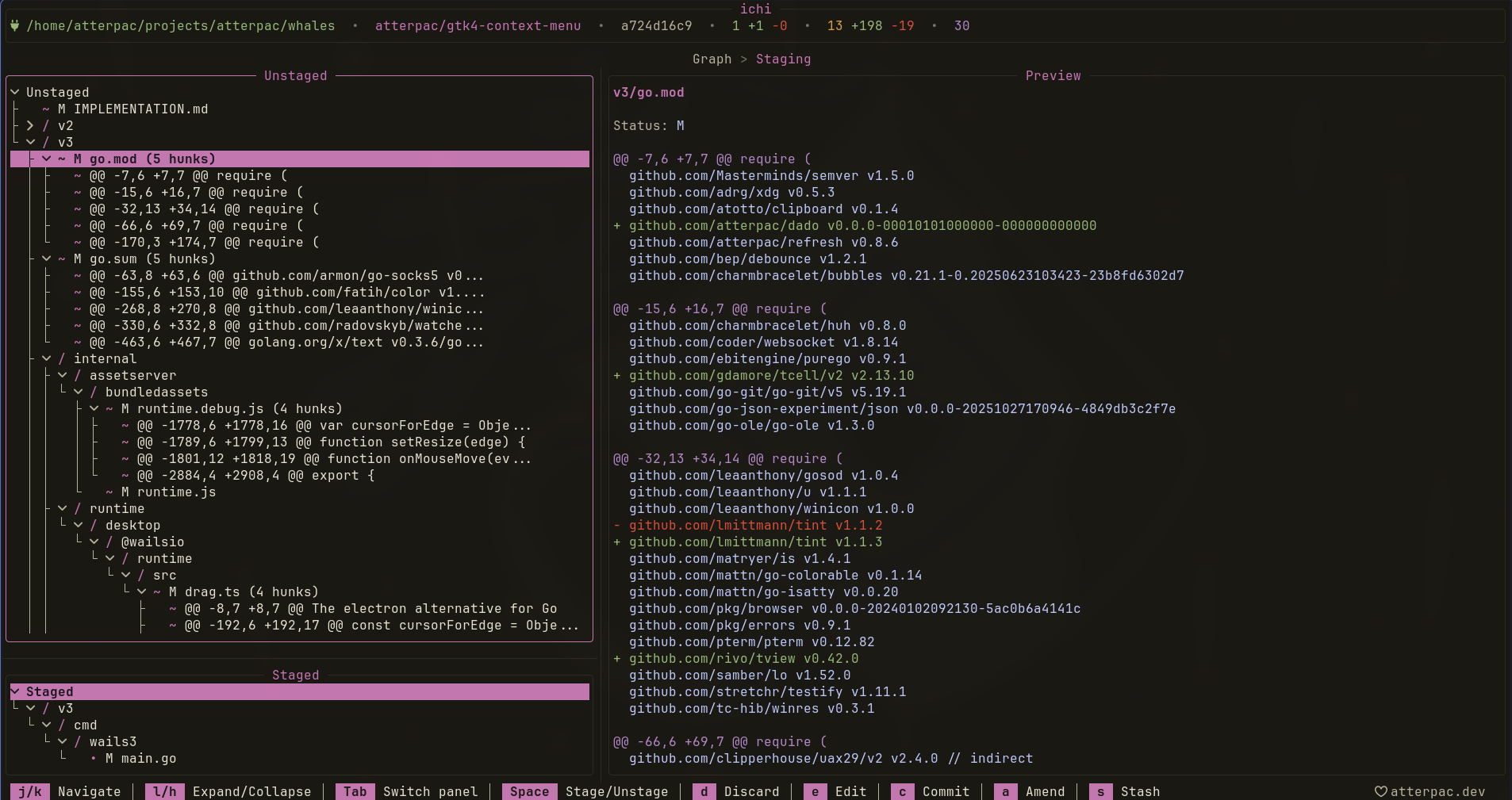Click the repository path /home/atterpac/projects/atterpac/whales
The width and height of the screenshot is (1512, 800).
click(180, 25)
